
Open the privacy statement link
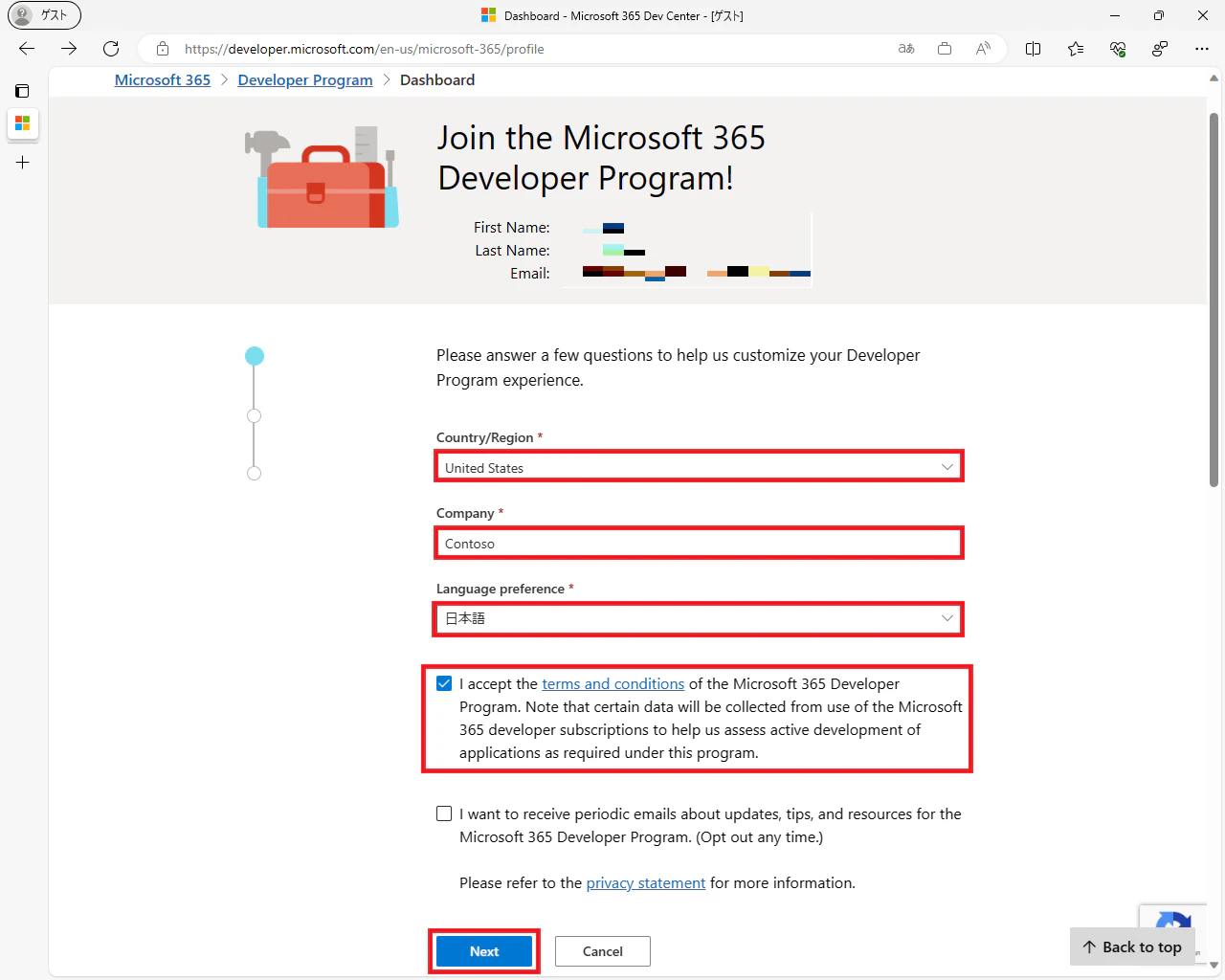pyautogui.click(x=646, y=882)
